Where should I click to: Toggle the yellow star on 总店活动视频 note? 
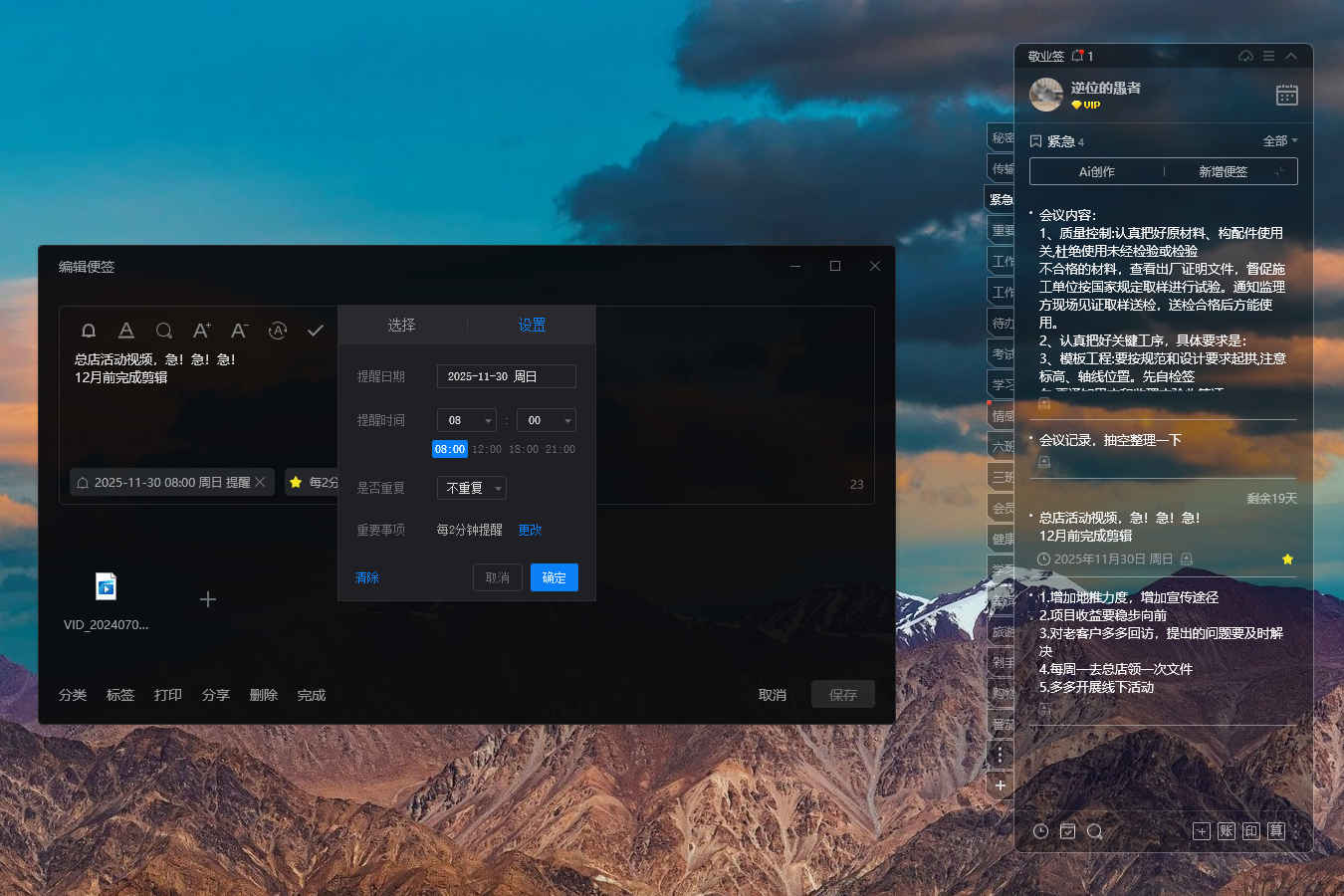(x=1287, y=560)
